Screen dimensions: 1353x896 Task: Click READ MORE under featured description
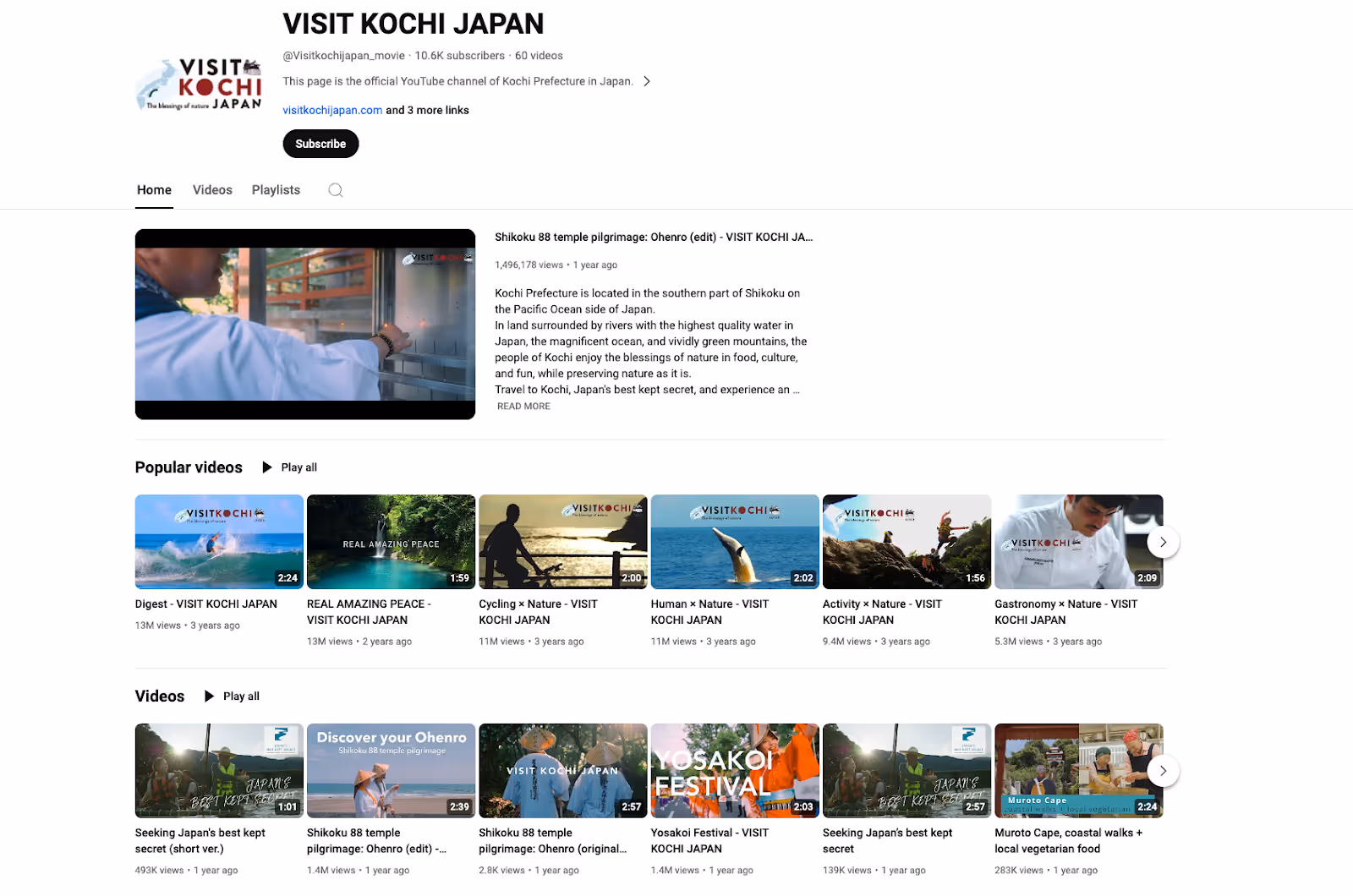(x=523, y=407)
